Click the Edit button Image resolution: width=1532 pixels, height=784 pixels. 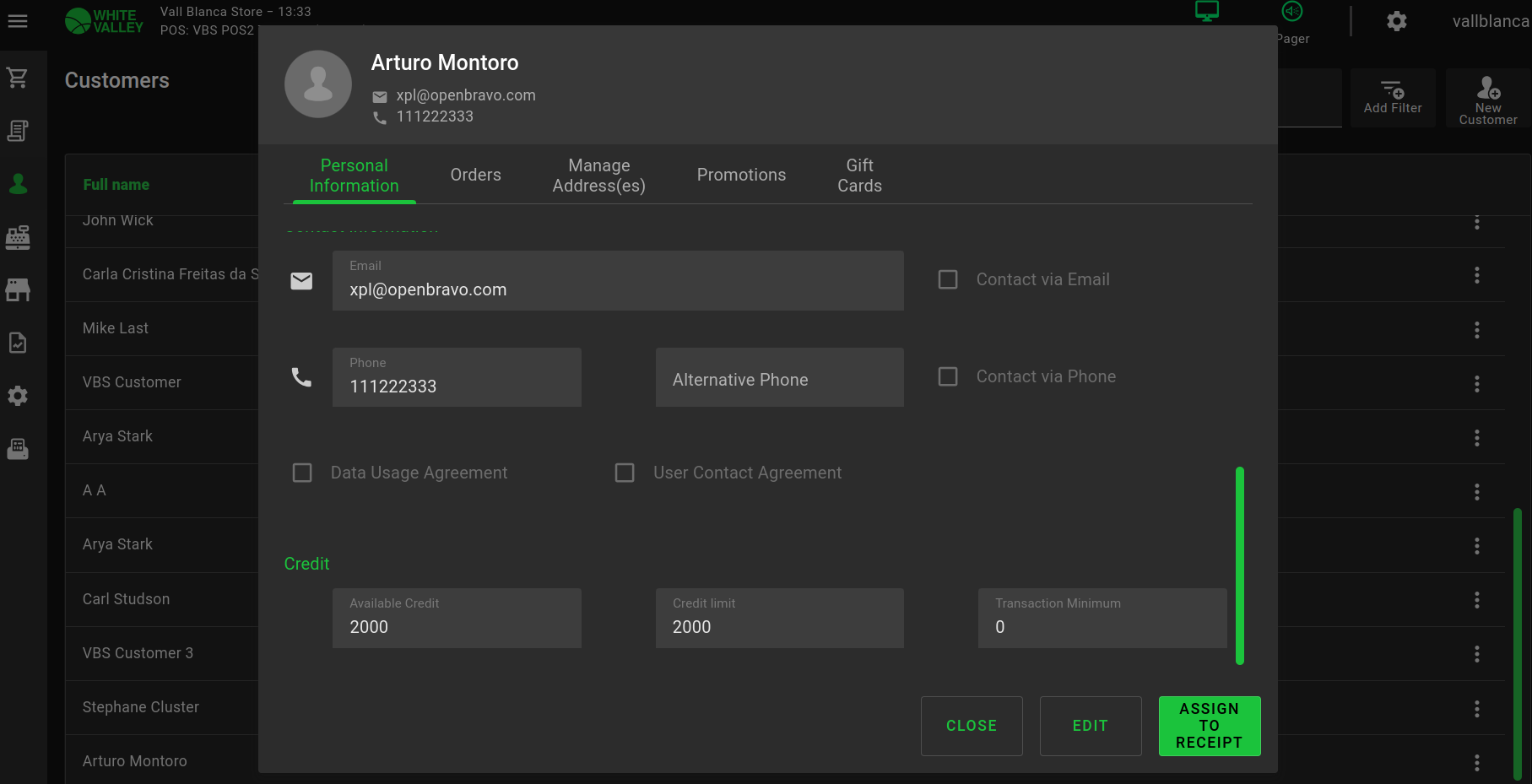coord(1090,726)
